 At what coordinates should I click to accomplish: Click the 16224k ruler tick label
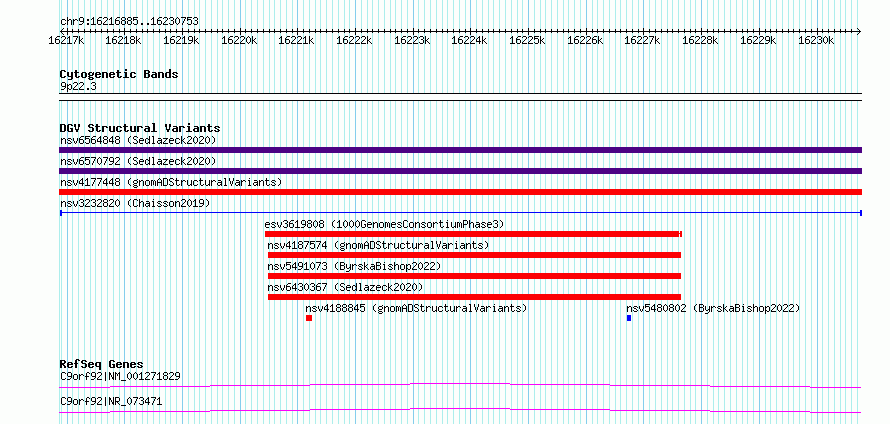point(469,41)
